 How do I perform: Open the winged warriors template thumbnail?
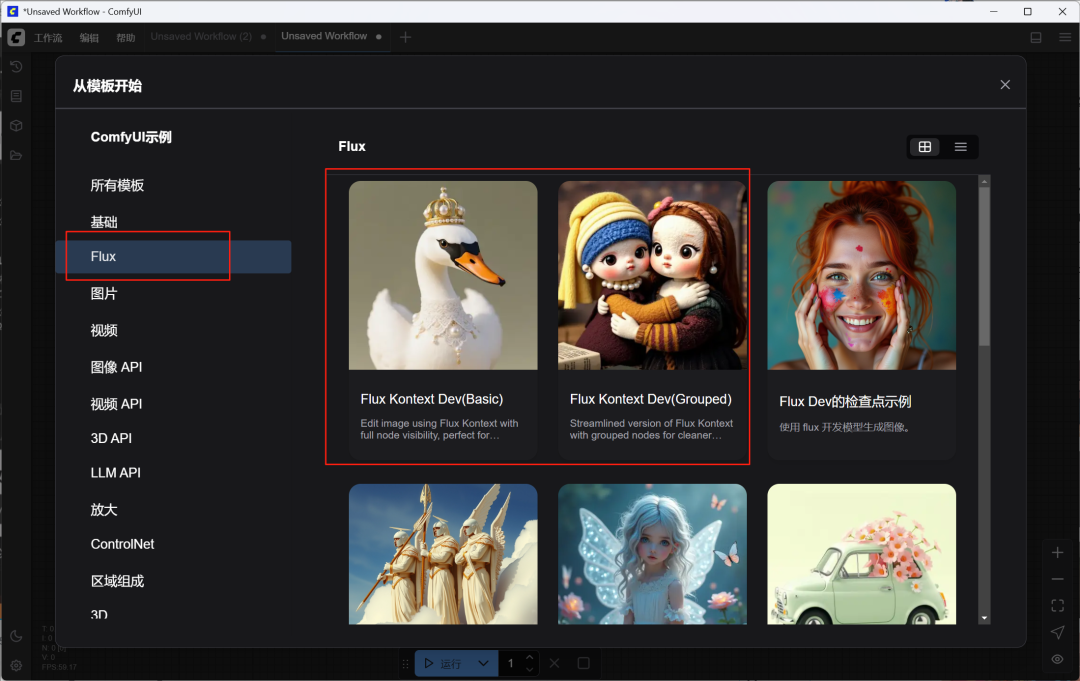pyautogui.click(x=443, y=554)
